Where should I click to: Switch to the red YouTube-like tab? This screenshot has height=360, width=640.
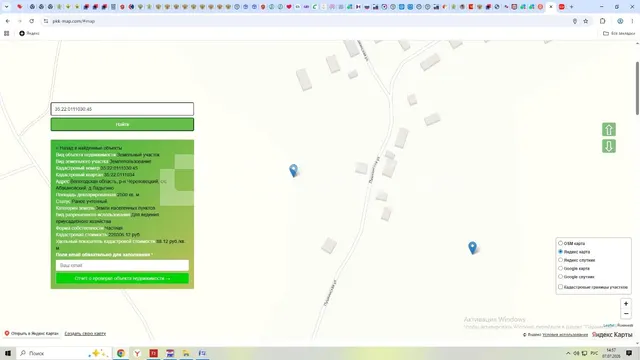click(x=562, y=7)
